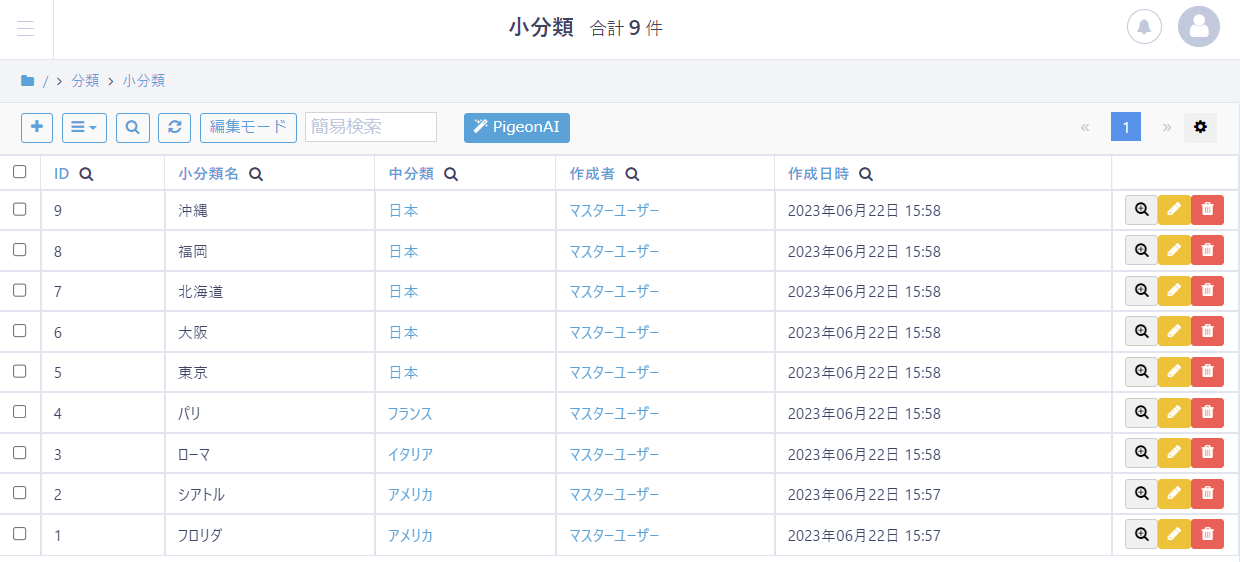The image size is (1240, 562).
Task: Click the user avatar icon
Action: tap(1198, 27)
